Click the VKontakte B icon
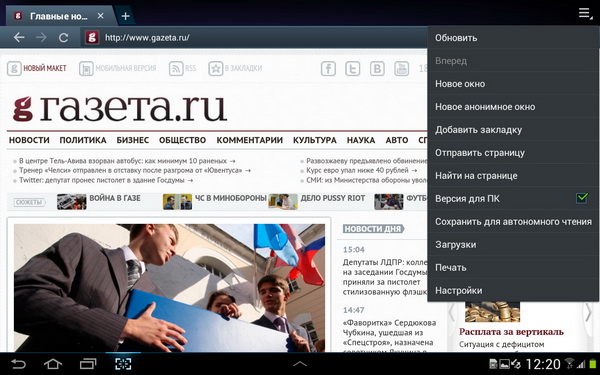 [377, 68]
